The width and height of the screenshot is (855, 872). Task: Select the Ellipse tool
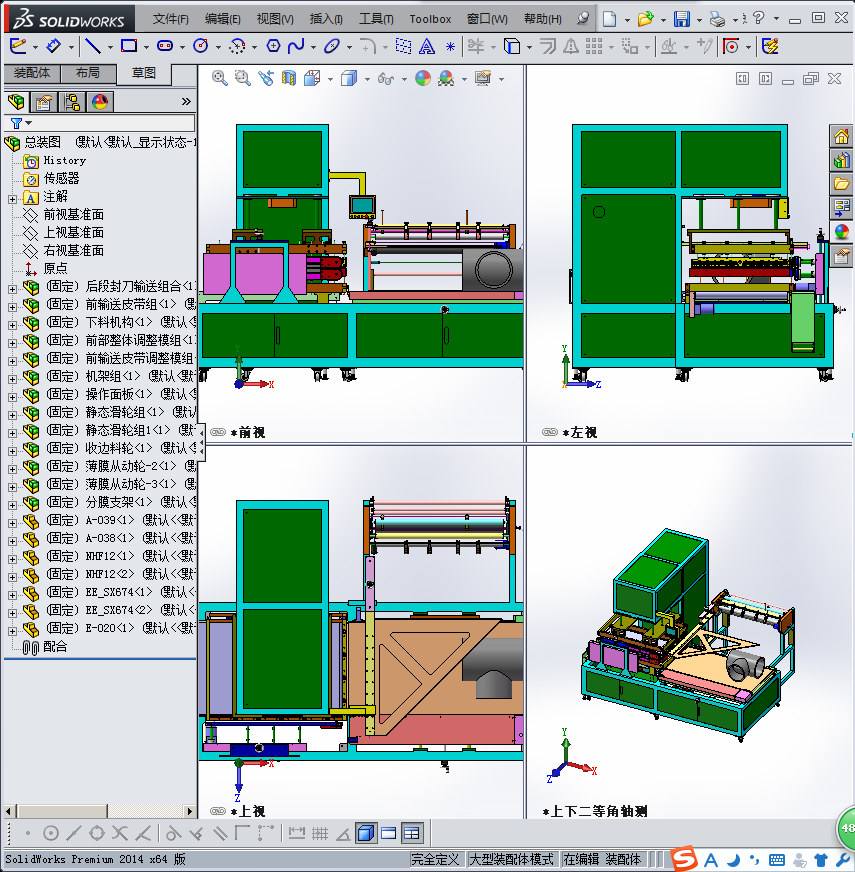click(x=332, y=46)
